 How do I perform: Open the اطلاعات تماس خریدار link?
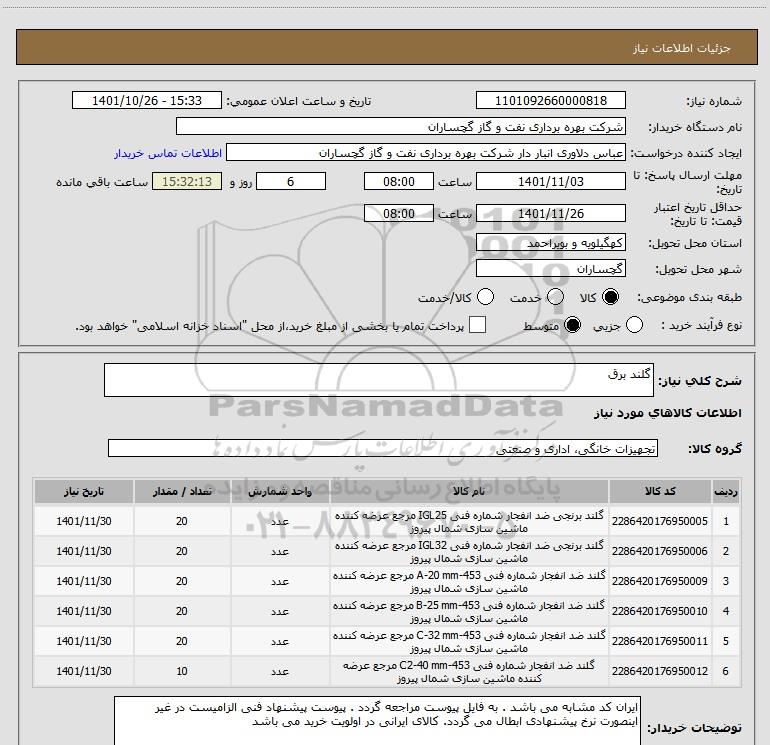pos(168,153)
